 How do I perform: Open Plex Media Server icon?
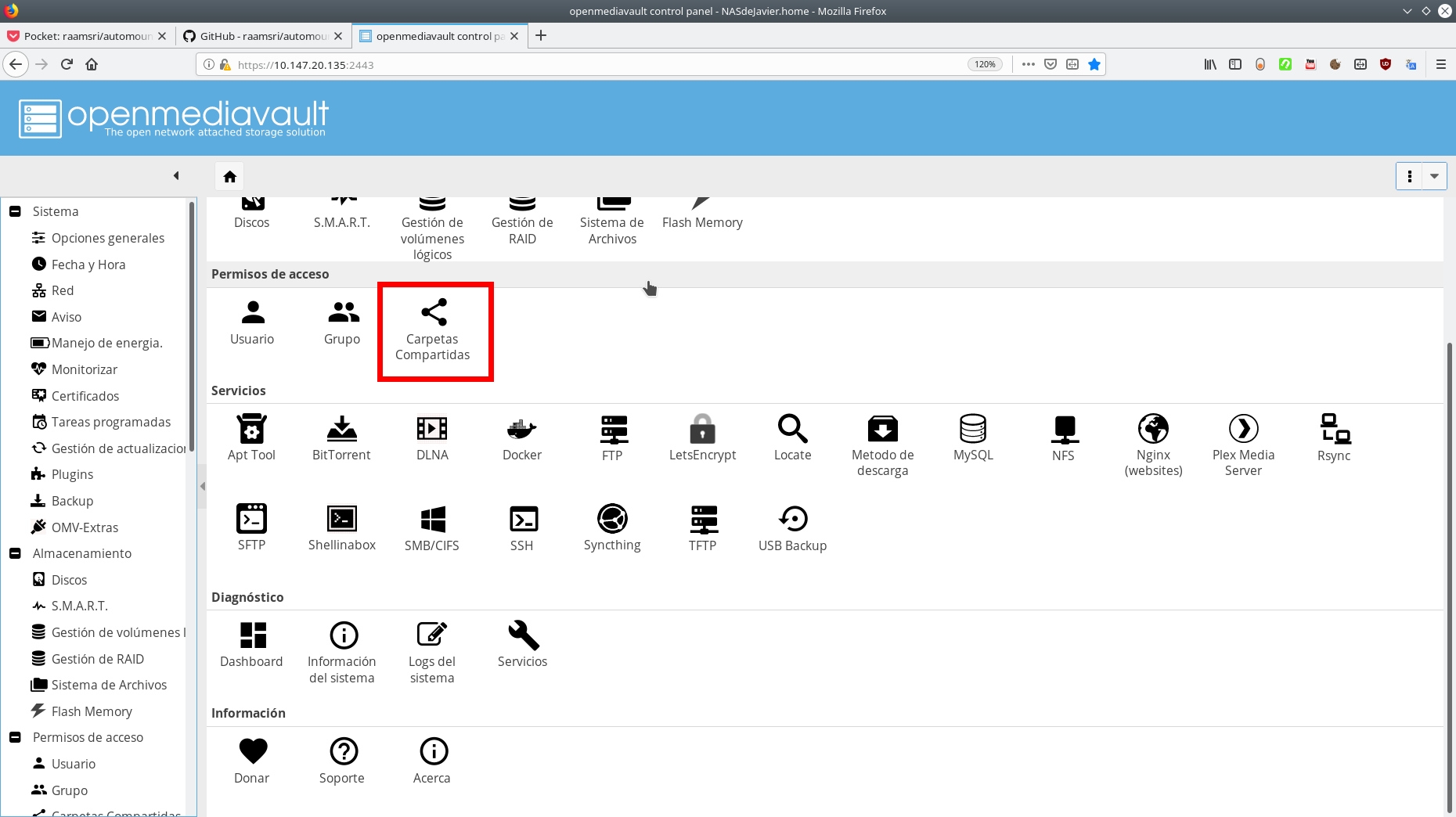click(1244, 446)
